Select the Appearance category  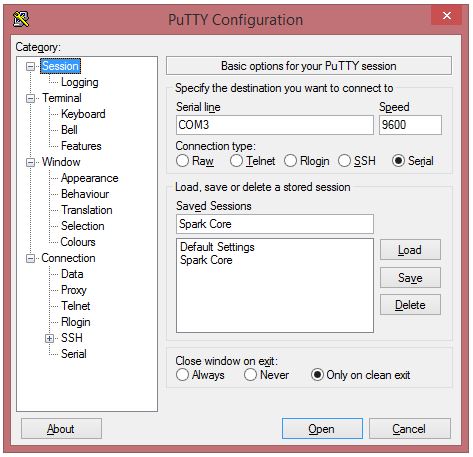click(x=90, y=178)
